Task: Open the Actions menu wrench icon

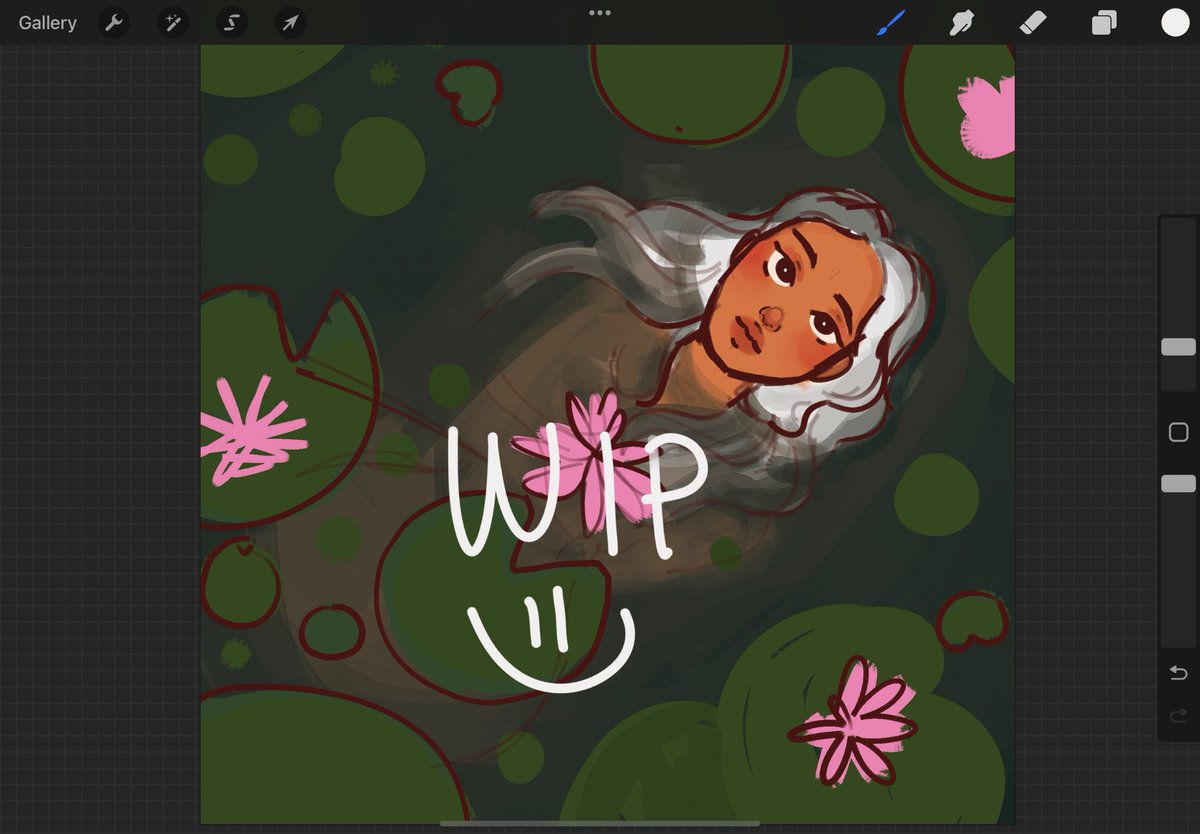Action: click(113, 22)
